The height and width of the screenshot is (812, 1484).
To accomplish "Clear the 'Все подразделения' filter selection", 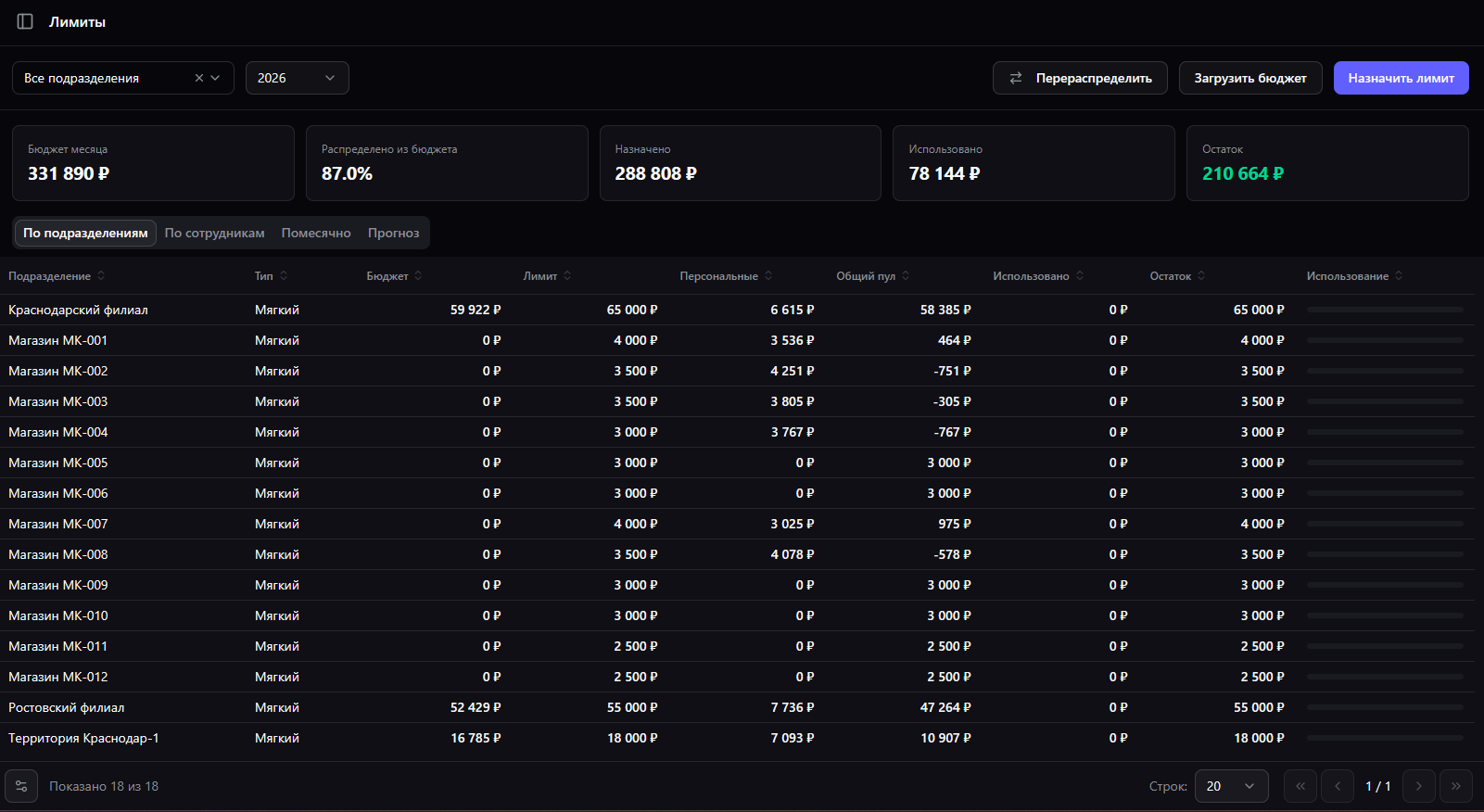I will coord(198,78).
